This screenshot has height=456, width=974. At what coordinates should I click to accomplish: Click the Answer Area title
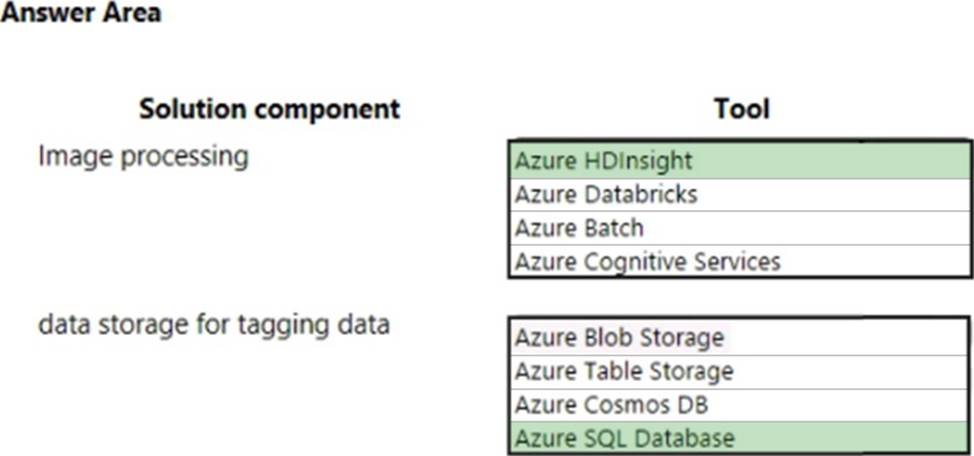point(81,12)
